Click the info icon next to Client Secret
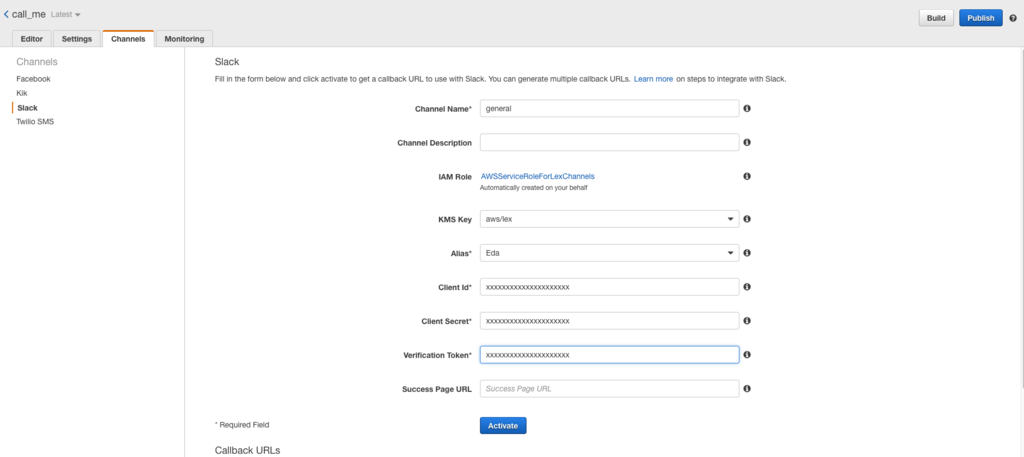 pyautogui.click(x=746, y=321)
